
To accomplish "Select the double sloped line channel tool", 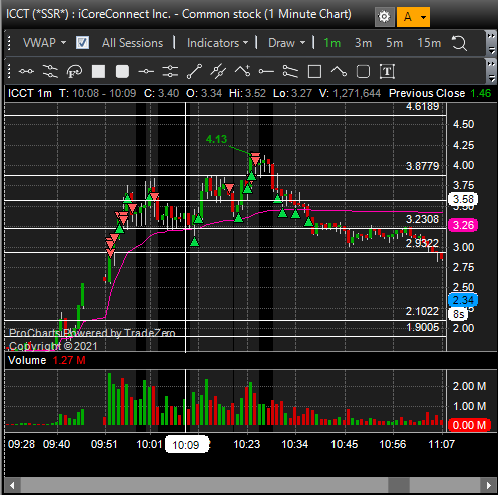I will pos(50,71).
